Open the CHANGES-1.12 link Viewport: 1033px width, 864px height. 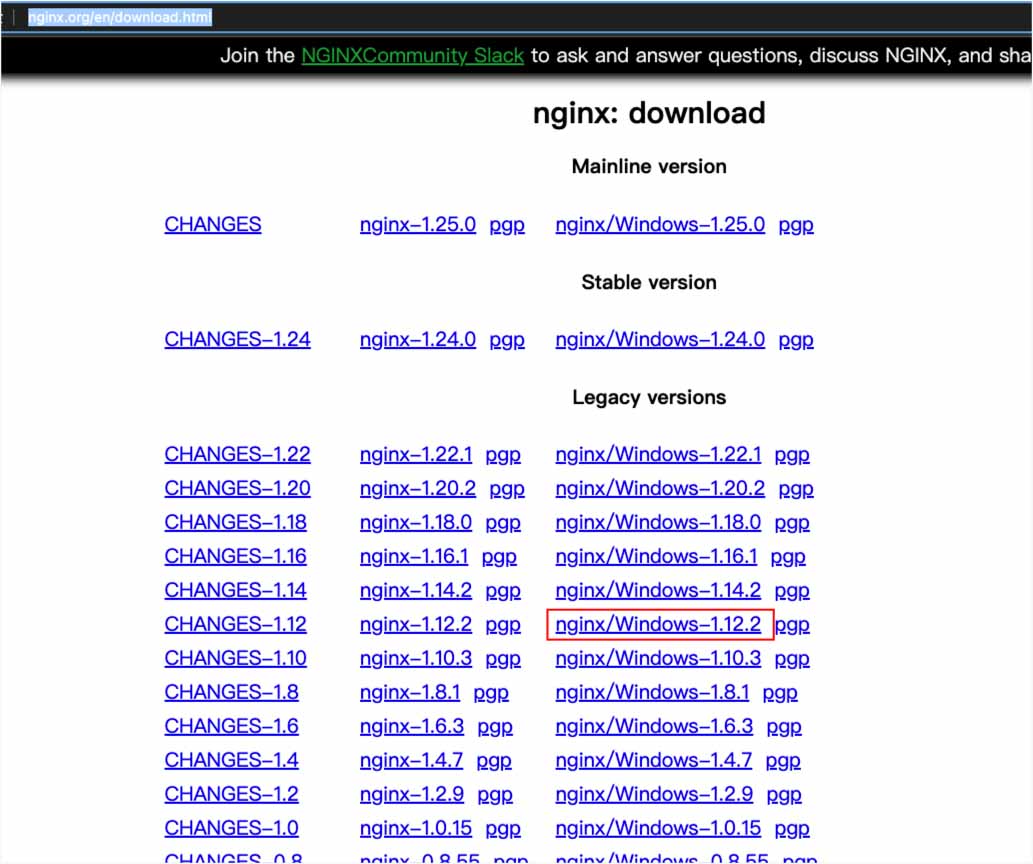pos(235,624)
